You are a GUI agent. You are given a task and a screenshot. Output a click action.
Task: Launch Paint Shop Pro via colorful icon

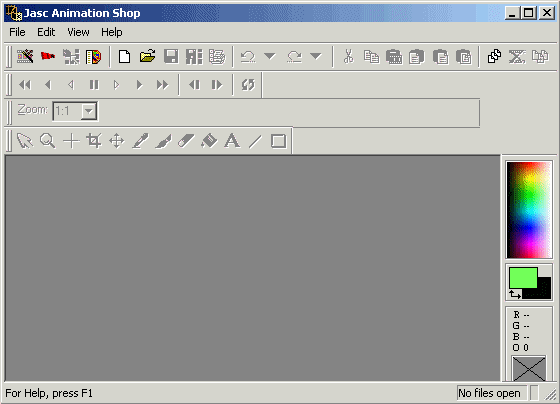point(94,57)
